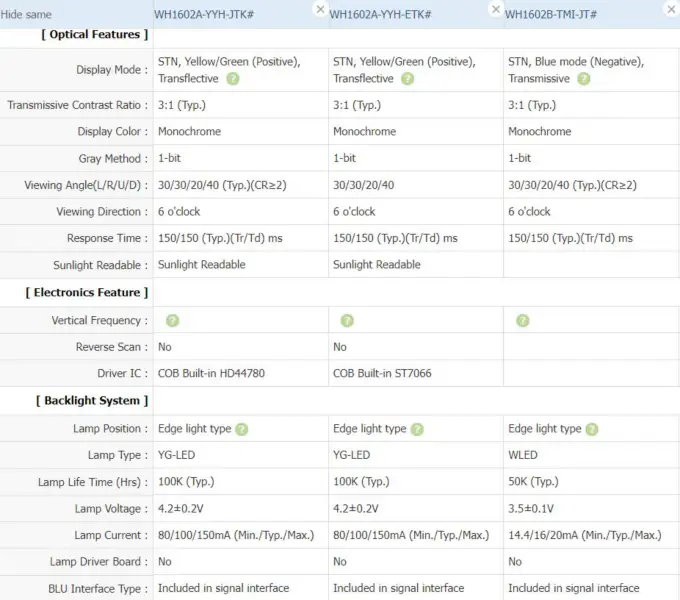Click the Lamp Life Time (Hrs) row label
Screen dimensions: 680x600
pyautogui.click(x=93, y=482)
